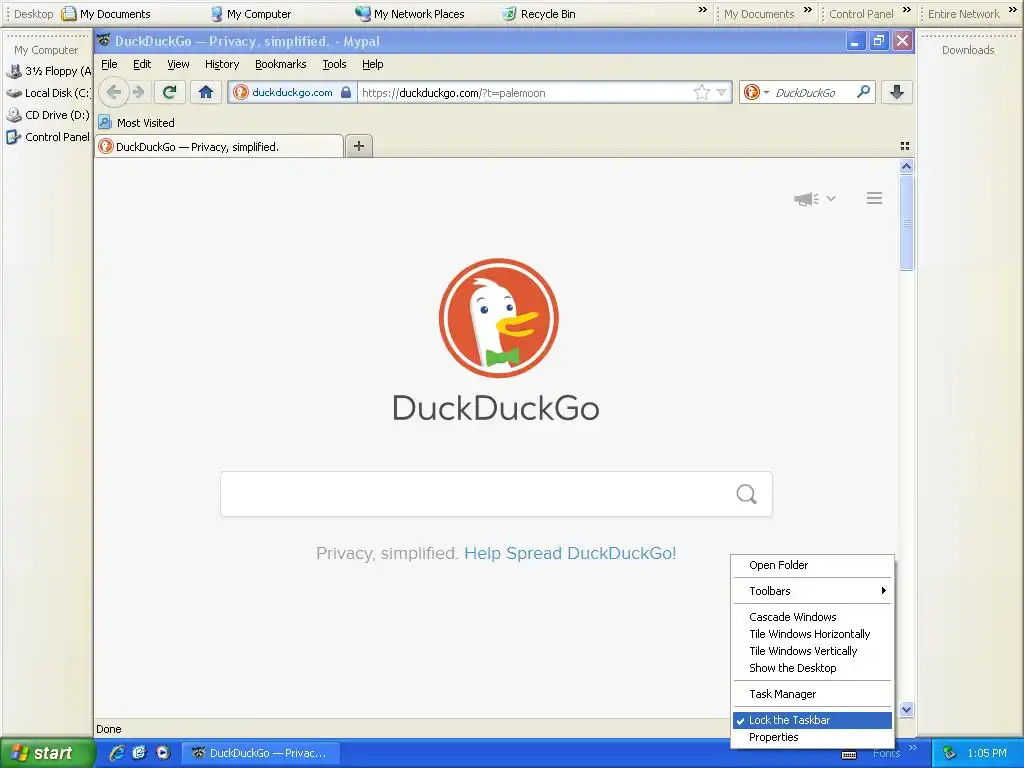Open My Documents in Desktop toolbar
This screenshot has width=1024, height=768.
point(106,14)
